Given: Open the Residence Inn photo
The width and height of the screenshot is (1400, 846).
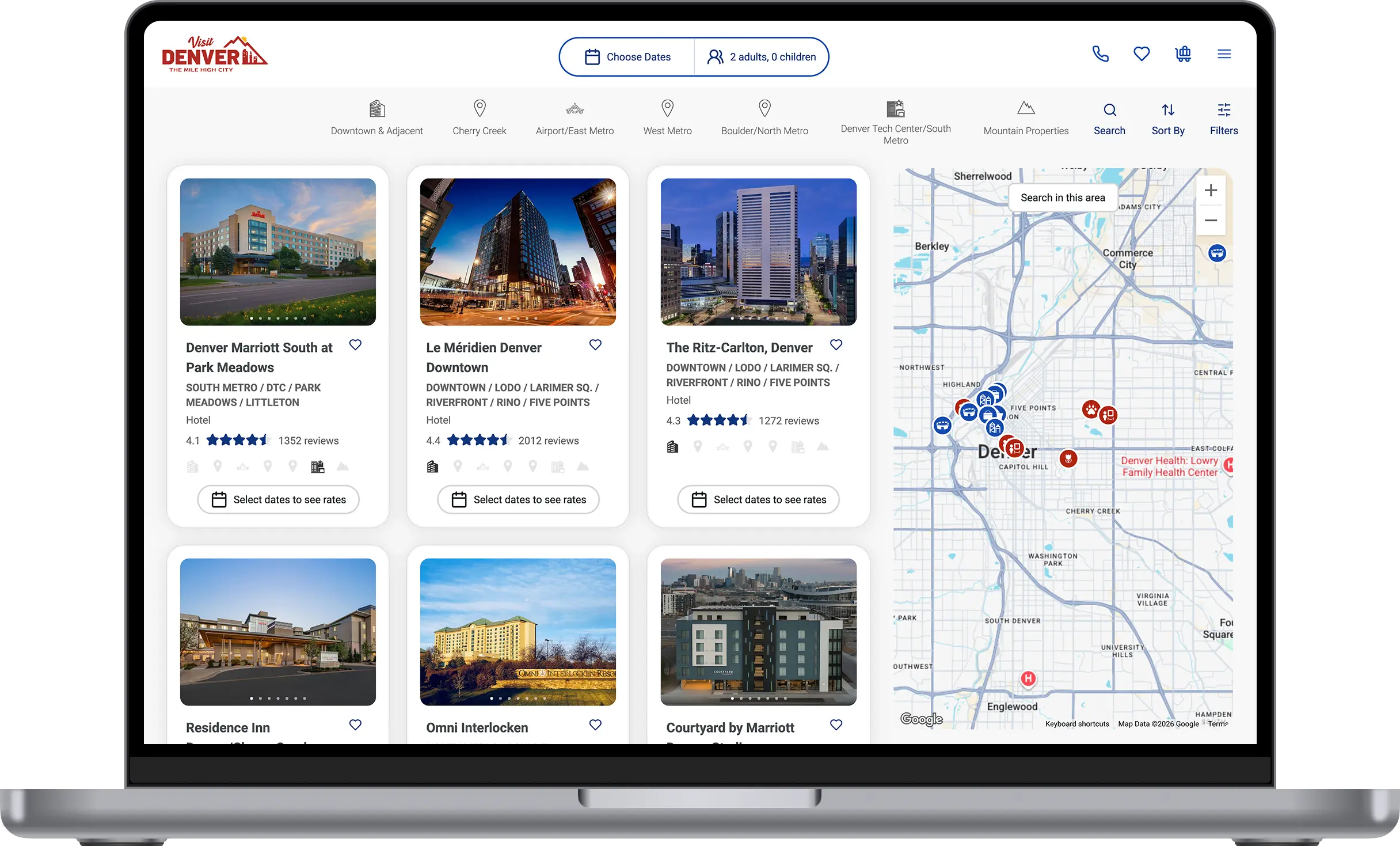Looking at the screenshot, I should 278,632.
